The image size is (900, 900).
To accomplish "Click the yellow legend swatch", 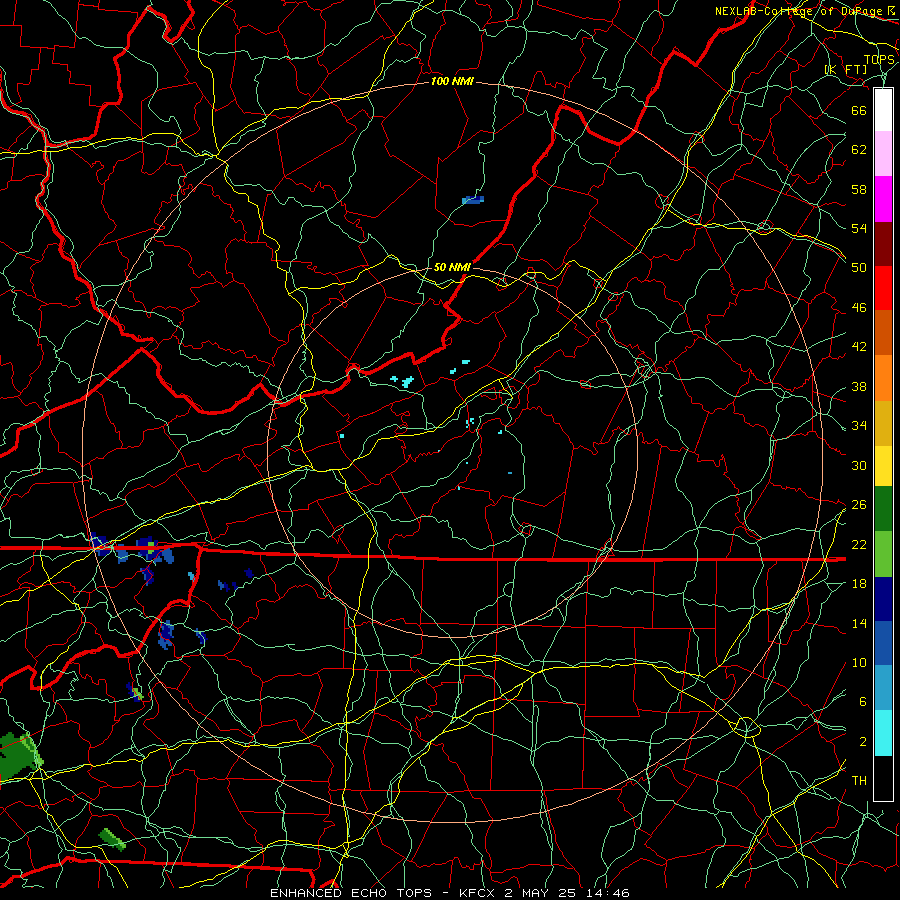I will coord(883,465).
